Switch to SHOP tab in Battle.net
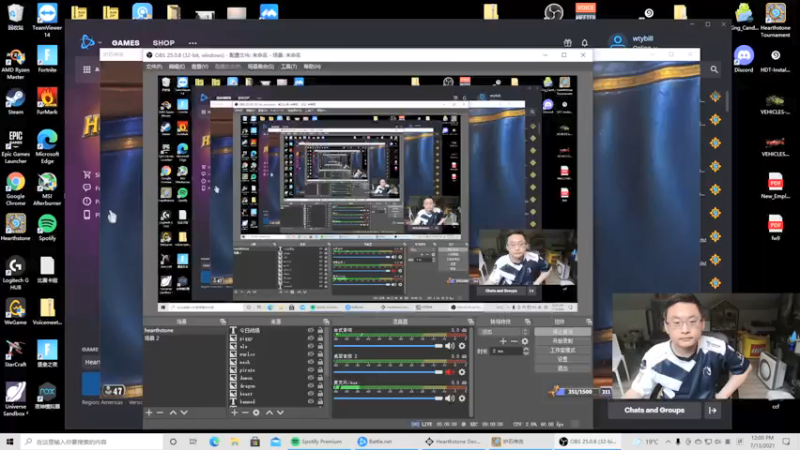 coord(163,43)
